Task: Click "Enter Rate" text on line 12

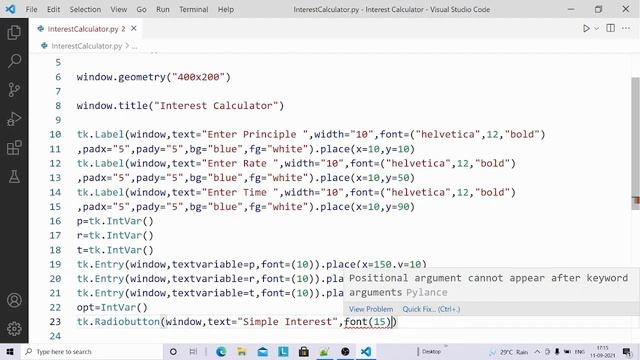Action: pos(240,164)
